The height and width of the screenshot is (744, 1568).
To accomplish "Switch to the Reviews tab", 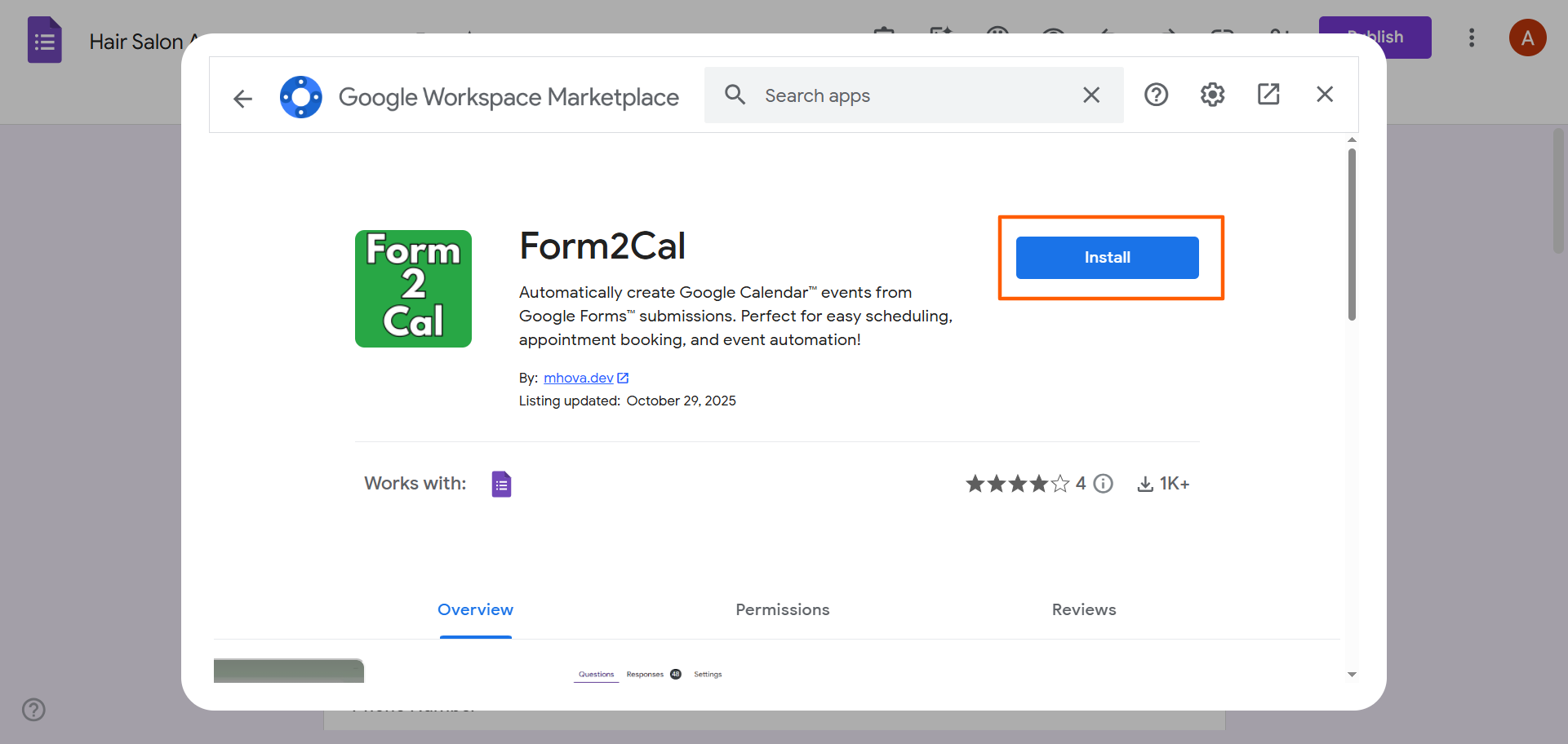I will click(x=1083, y=609).
